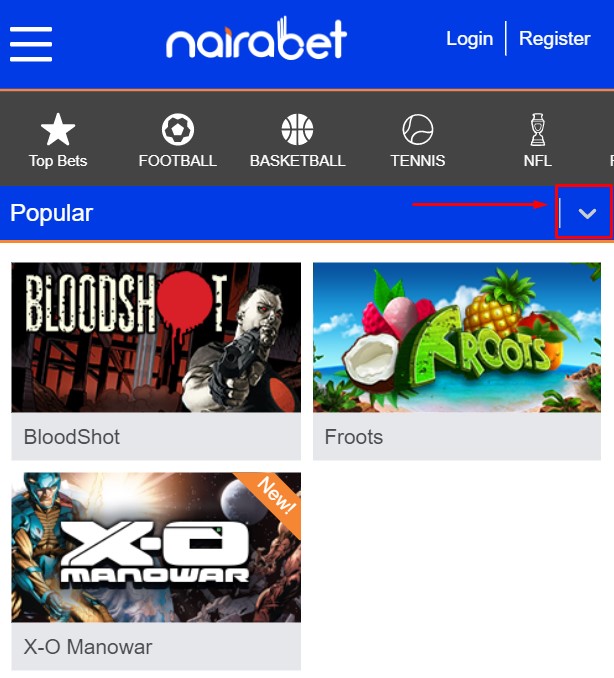Click the BloodShot title caption
The image size is (614, 678).
pyautogui.click(x=72, y=437)
